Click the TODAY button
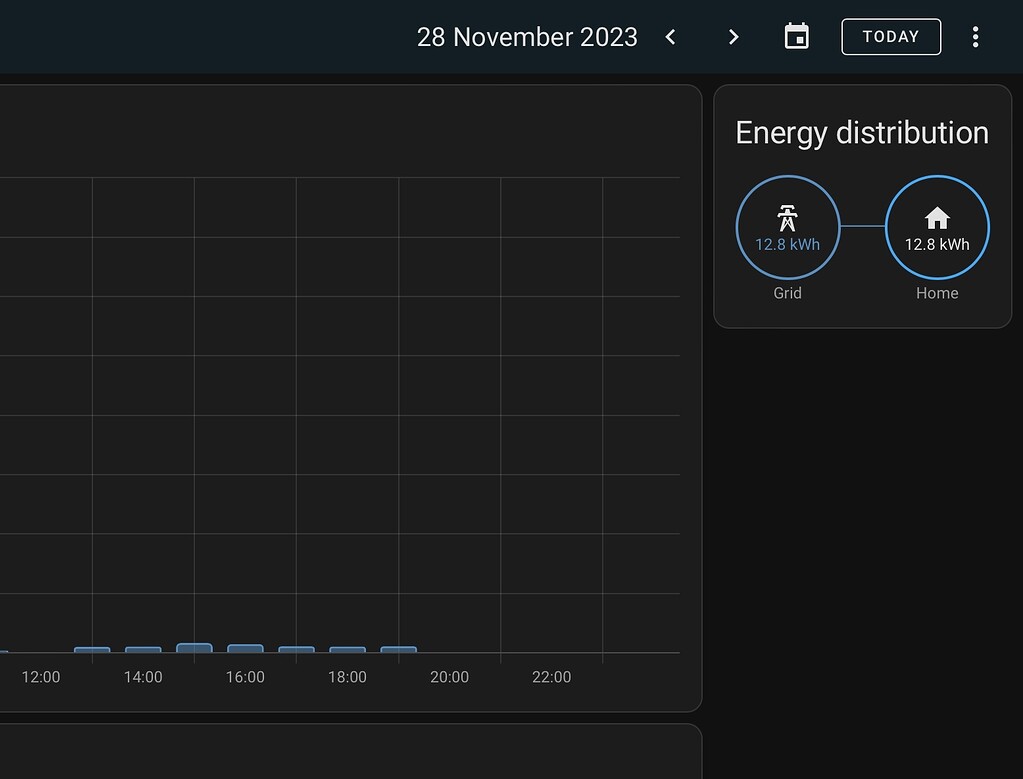This screenshot has width=1023, height=779. click(x=890, y=36)
